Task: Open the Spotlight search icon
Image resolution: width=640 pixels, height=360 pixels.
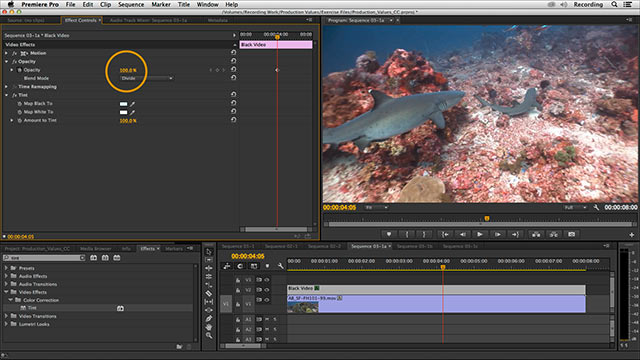Action: (x=614, y=4)
